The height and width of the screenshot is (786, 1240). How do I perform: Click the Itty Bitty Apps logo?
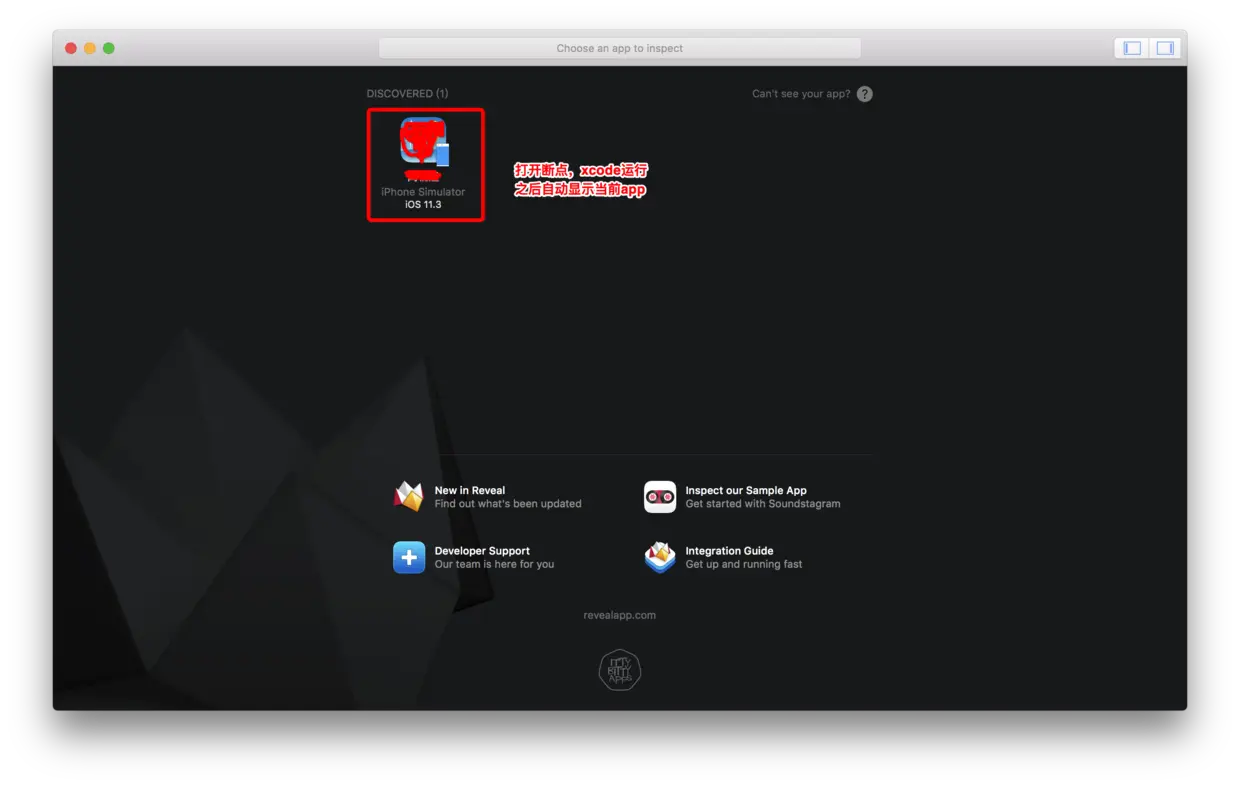click(x=620, y=670)
